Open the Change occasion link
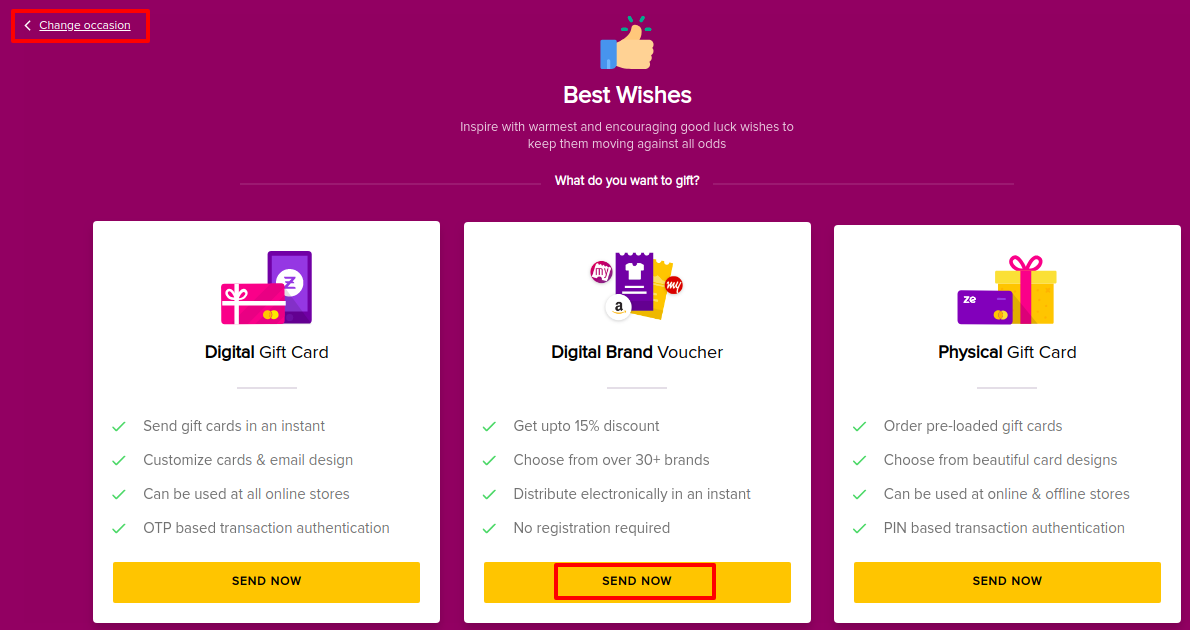The image size is (1190, 630). pyautogui.click(x=85, y=25)
